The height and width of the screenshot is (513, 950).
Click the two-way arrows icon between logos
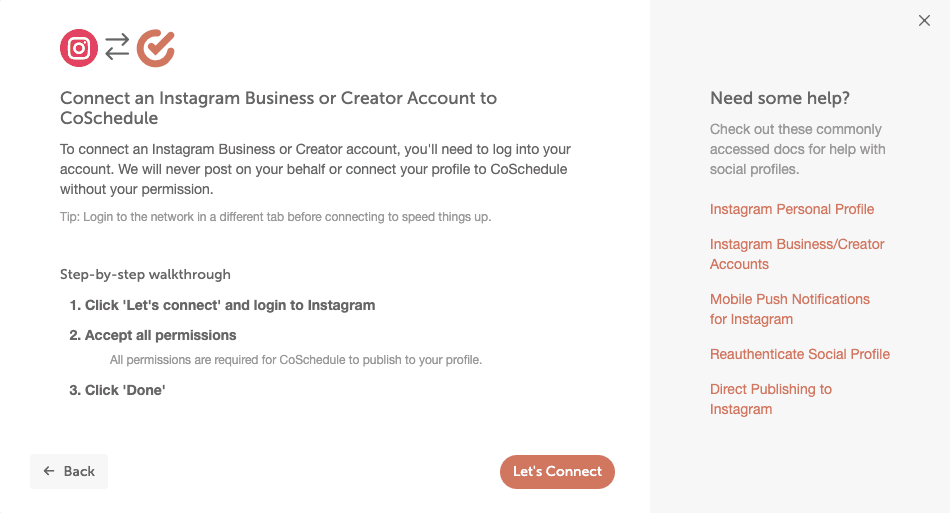pos(118,47)
